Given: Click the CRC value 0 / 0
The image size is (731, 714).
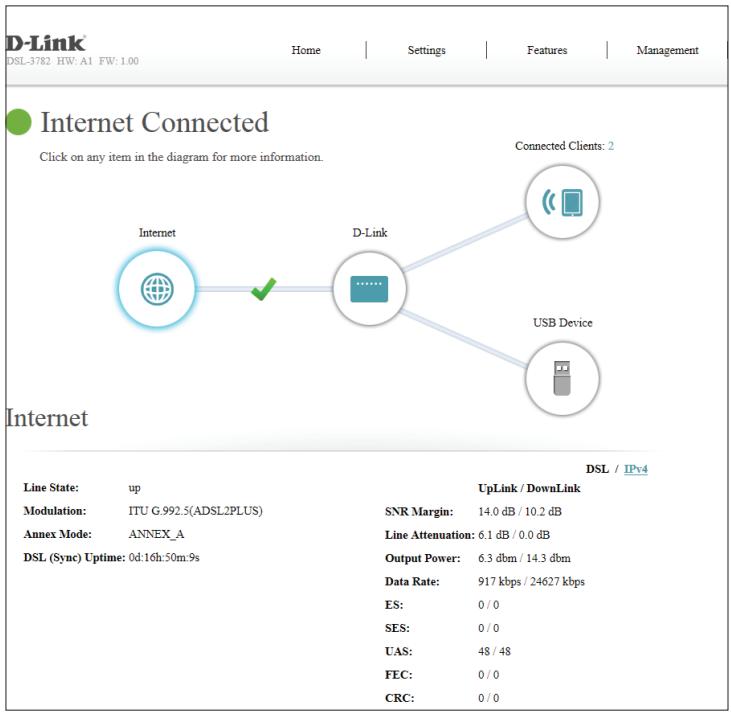Looking at the screenshot, I should (x=489, y=698).
